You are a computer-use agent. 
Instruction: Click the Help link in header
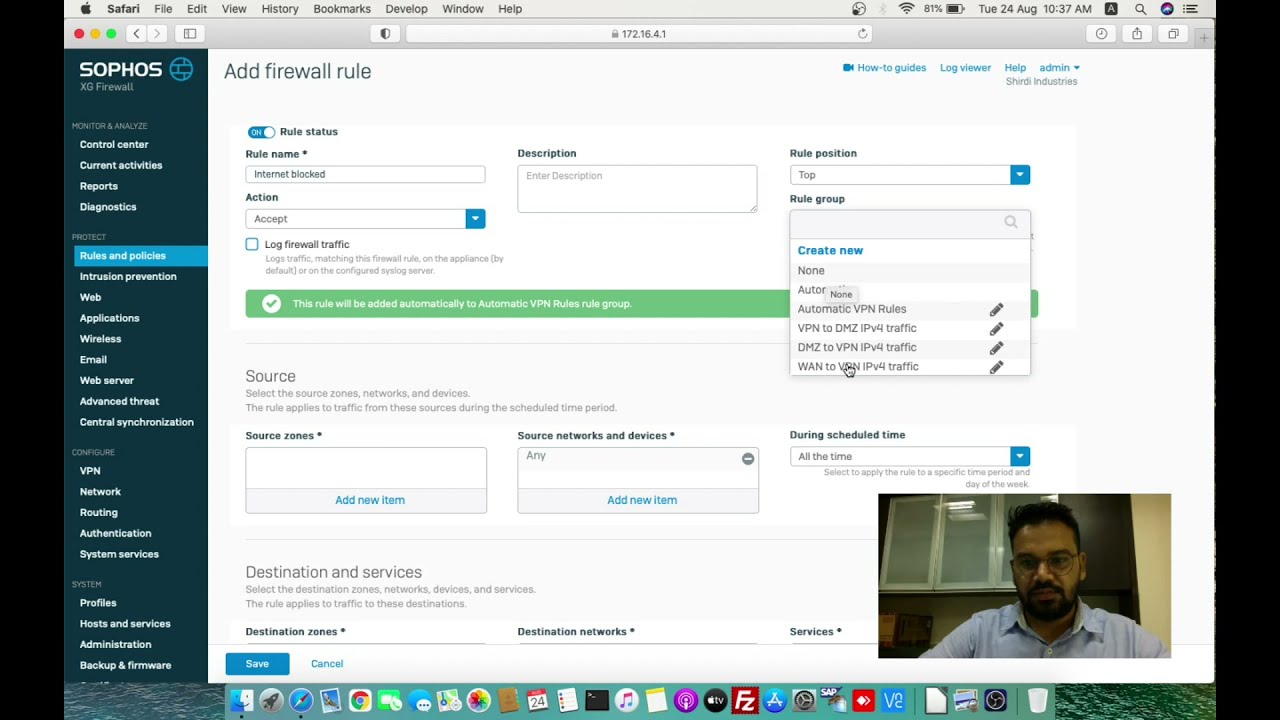coord(1015,68)
